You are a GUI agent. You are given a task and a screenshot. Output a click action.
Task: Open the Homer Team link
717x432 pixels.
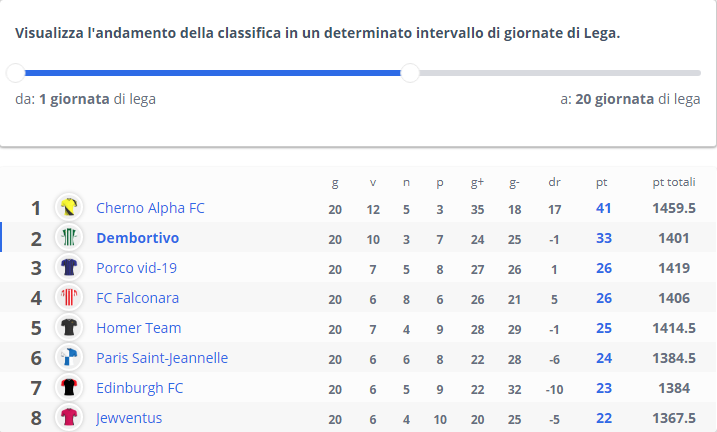point(139,328)
